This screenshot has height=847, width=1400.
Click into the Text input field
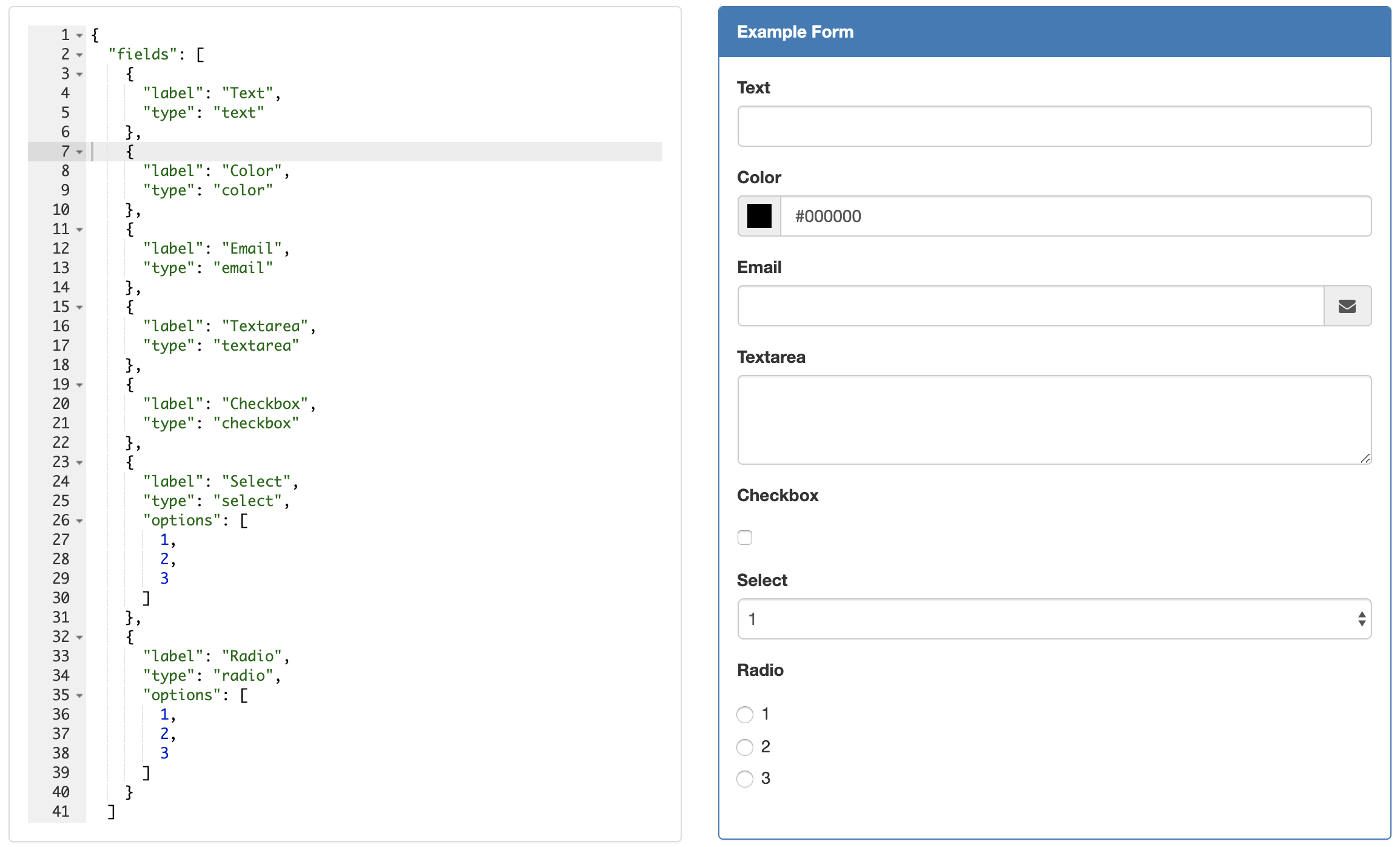pos(1054,126)
